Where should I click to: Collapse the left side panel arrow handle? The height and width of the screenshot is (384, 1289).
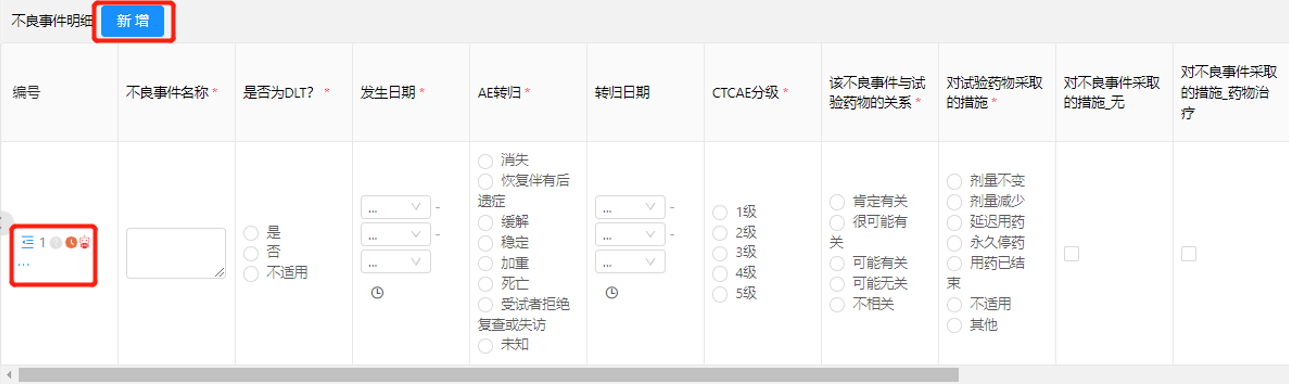pyautogui.click(x=4, y=221)
